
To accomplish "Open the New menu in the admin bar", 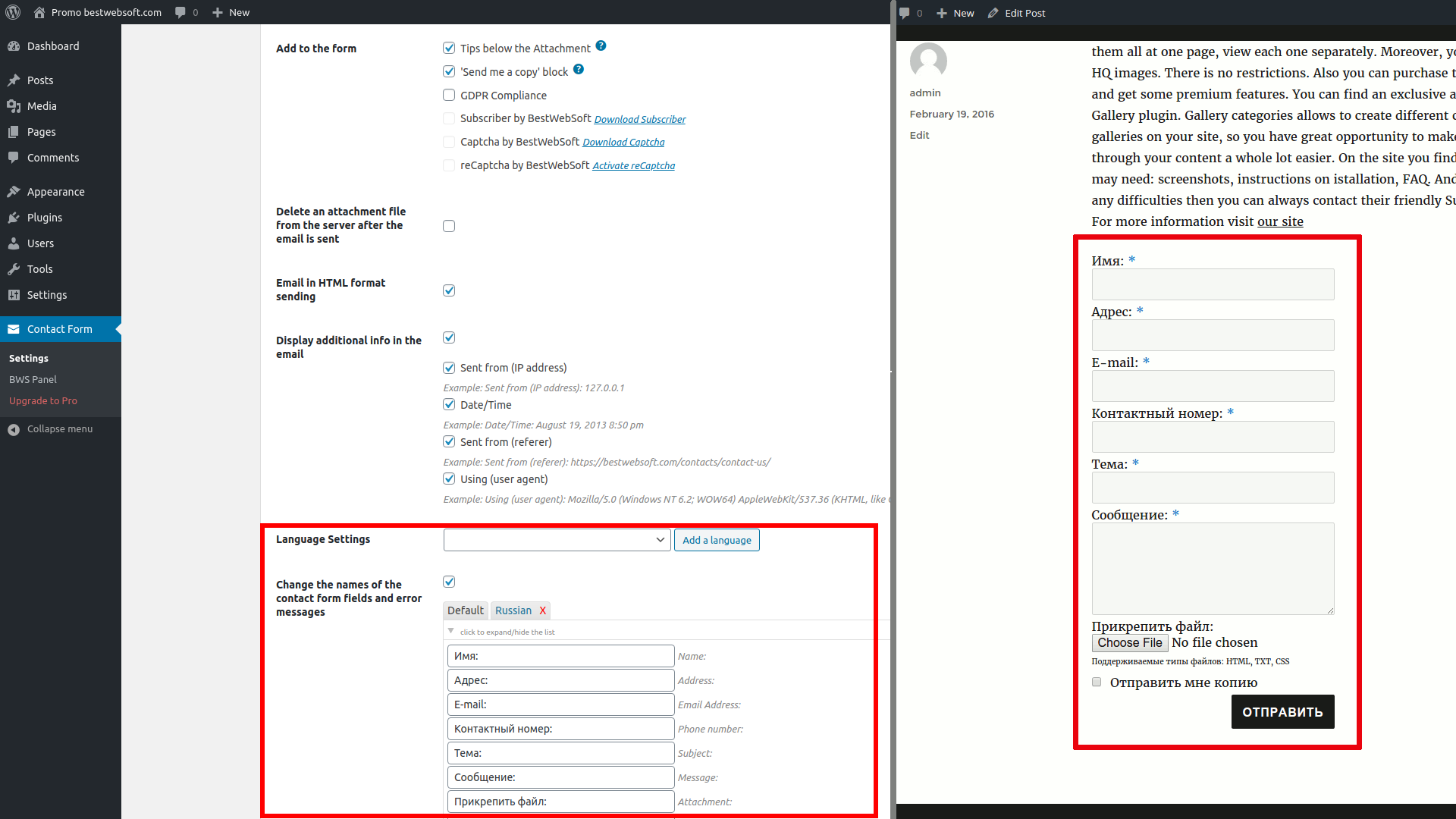I will pyautogui.click(x=231, y=11).
